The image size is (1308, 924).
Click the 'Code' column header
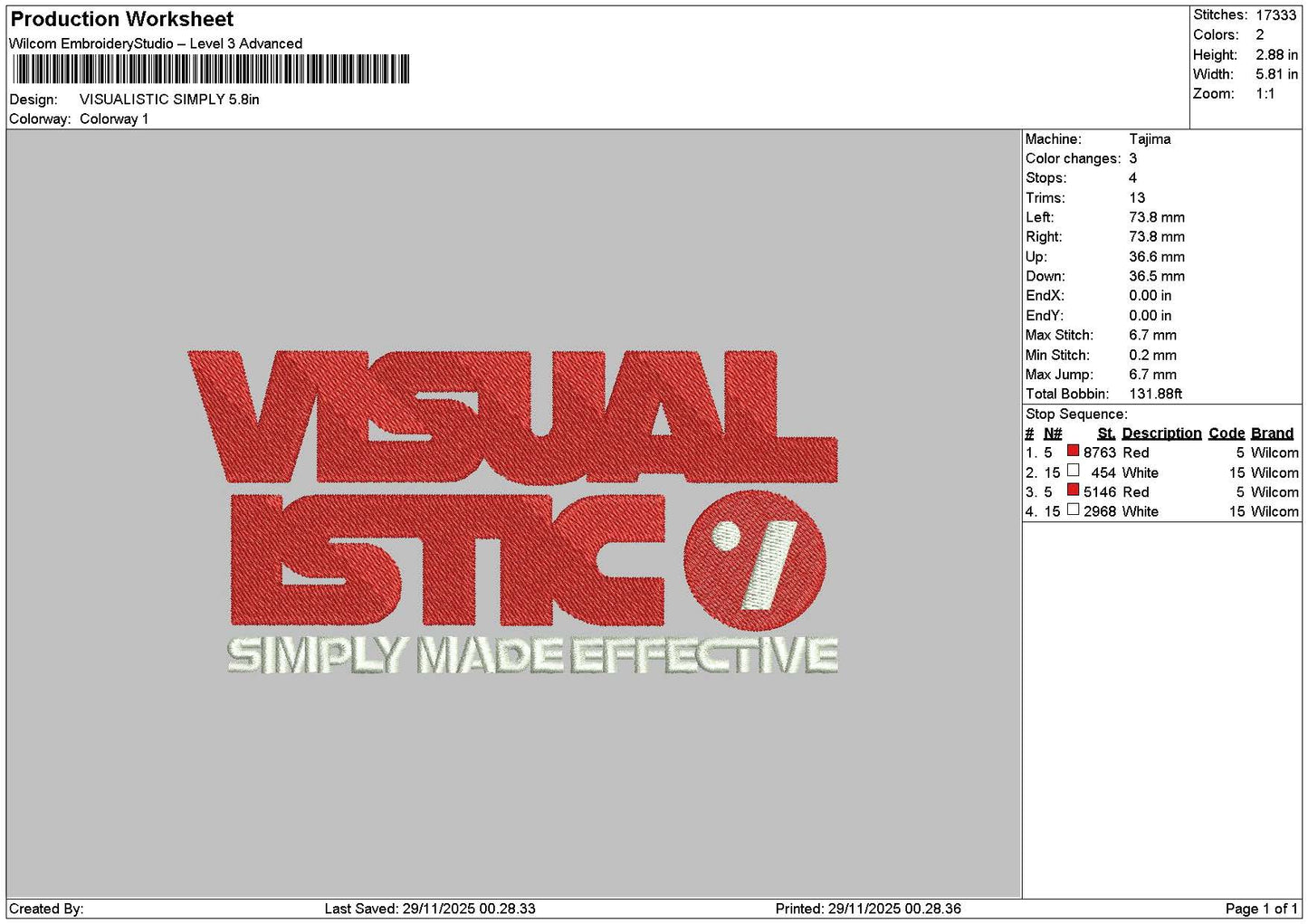point(1227,434)
